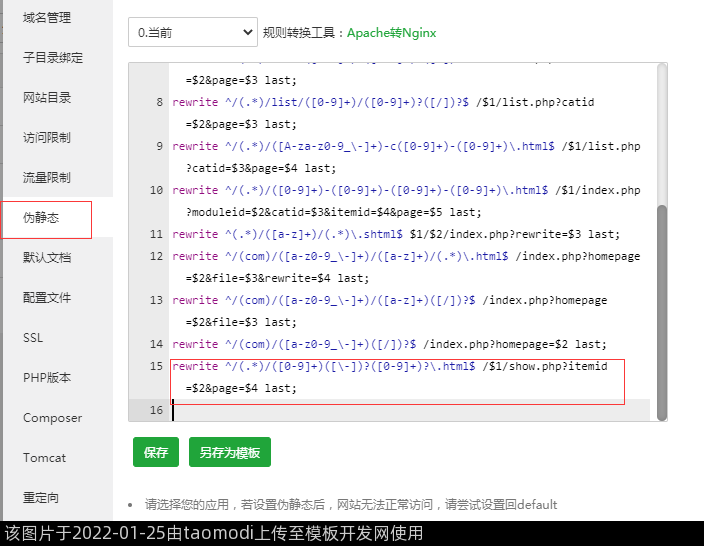Open 网站目录 settings
The image size is (704, 546).
tap(47, 98)
